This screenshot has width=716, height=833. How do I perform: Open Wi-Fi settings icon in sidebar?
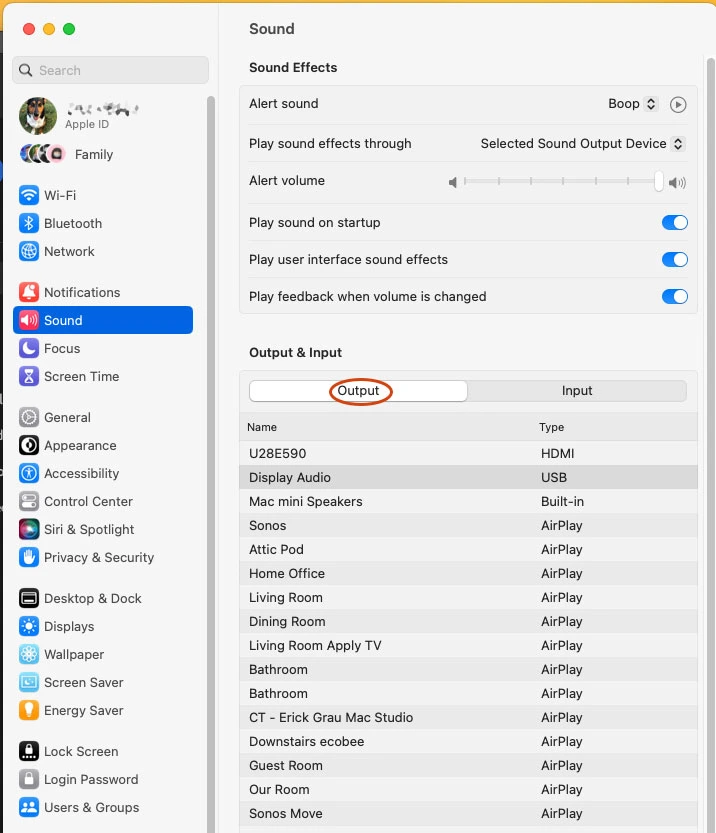tap(29, 195)
